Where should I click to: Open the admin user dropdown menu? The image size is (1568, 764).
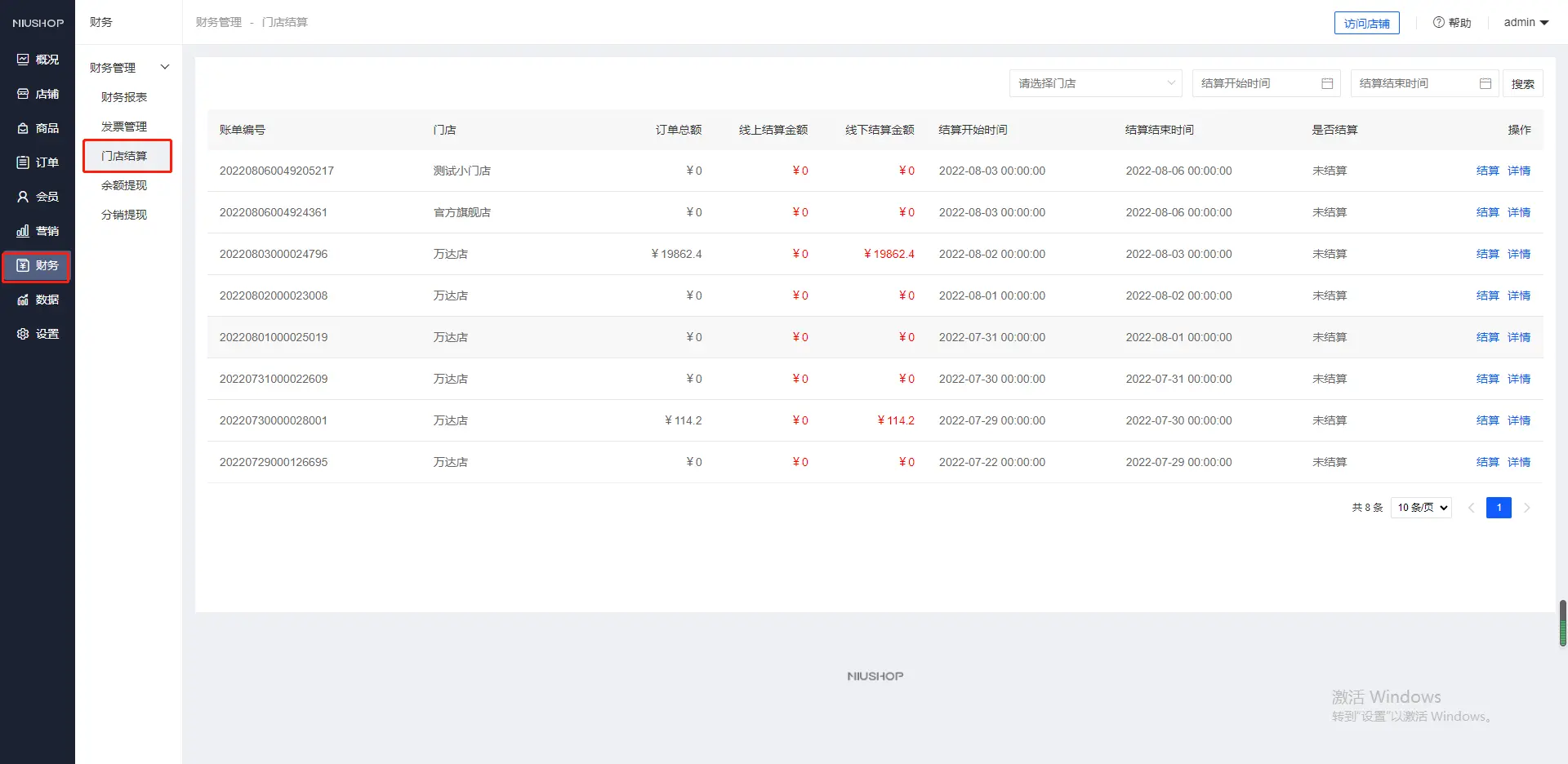(x=1526, y=23)
